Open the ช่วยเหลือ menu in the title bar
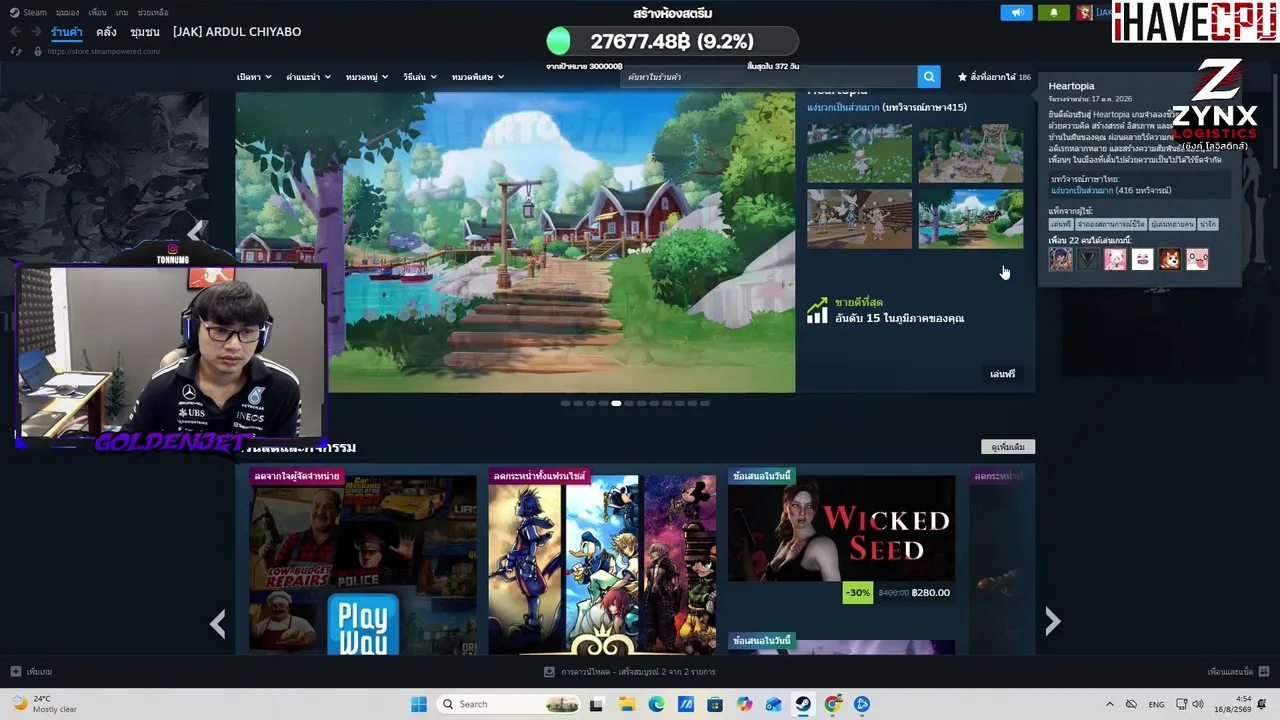The height and width of the screenshot is (720, 1280). point(152,12)
